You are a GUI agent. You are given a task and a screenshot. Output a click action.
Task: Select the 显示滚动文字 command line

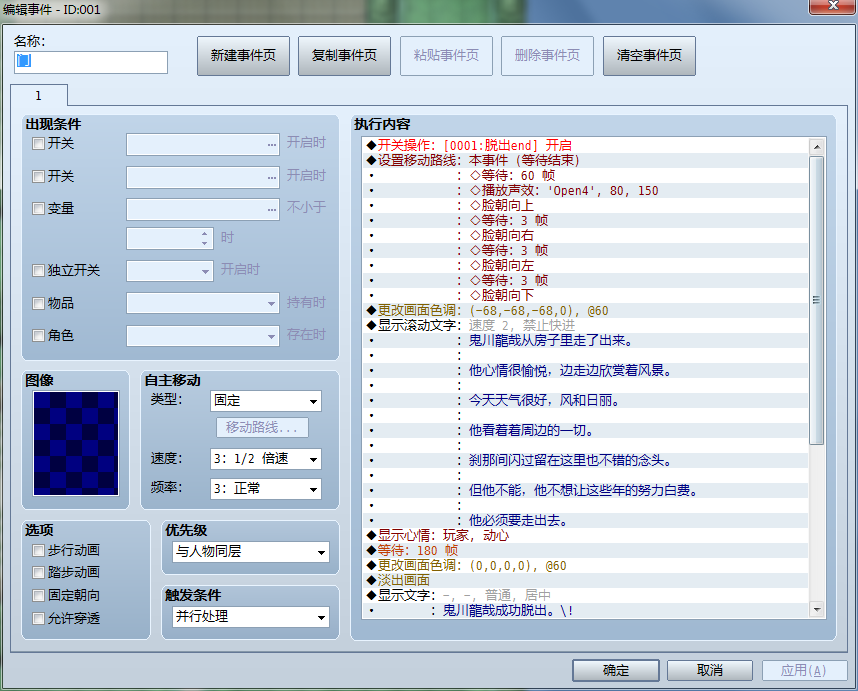click(x=585, y=325)
